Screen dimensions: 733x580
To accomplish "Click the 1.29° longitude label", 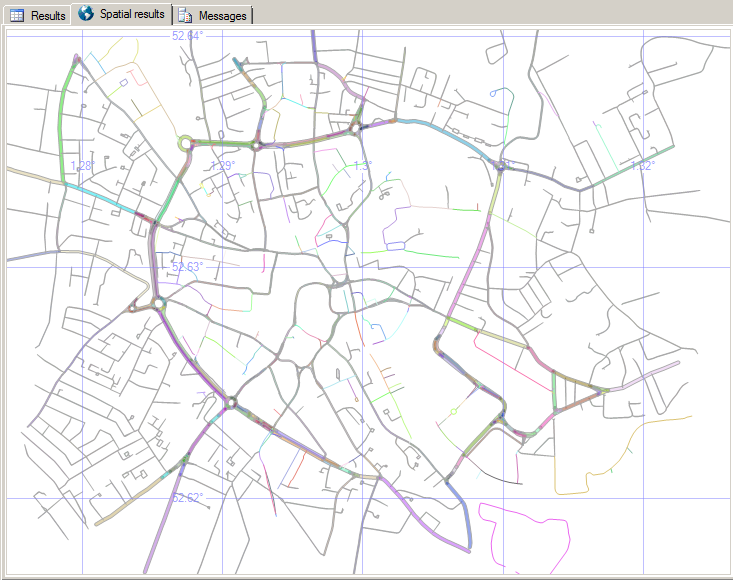I will (222, 166).
